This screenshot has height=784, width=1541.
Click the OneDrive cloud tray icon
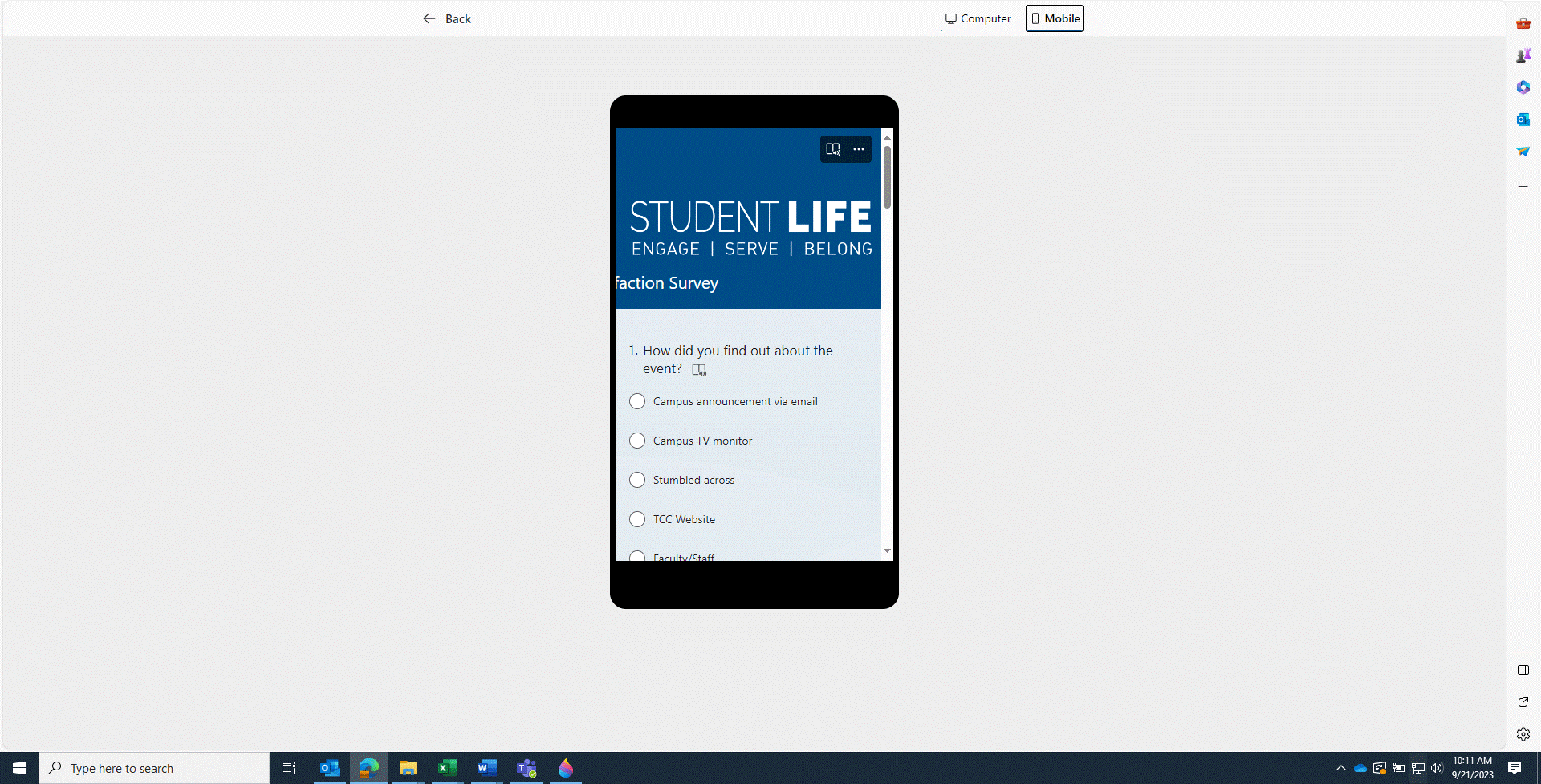click(x=1360, y=768)
